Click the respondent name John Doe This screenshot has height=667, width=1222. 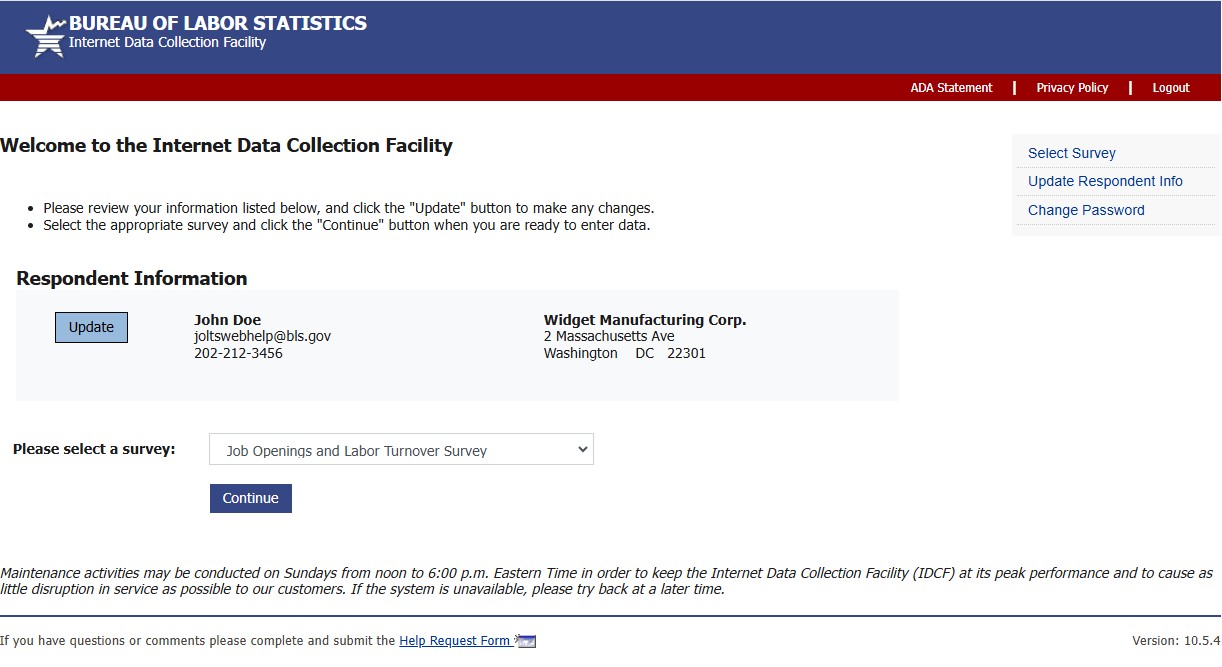tap(227, 320)
